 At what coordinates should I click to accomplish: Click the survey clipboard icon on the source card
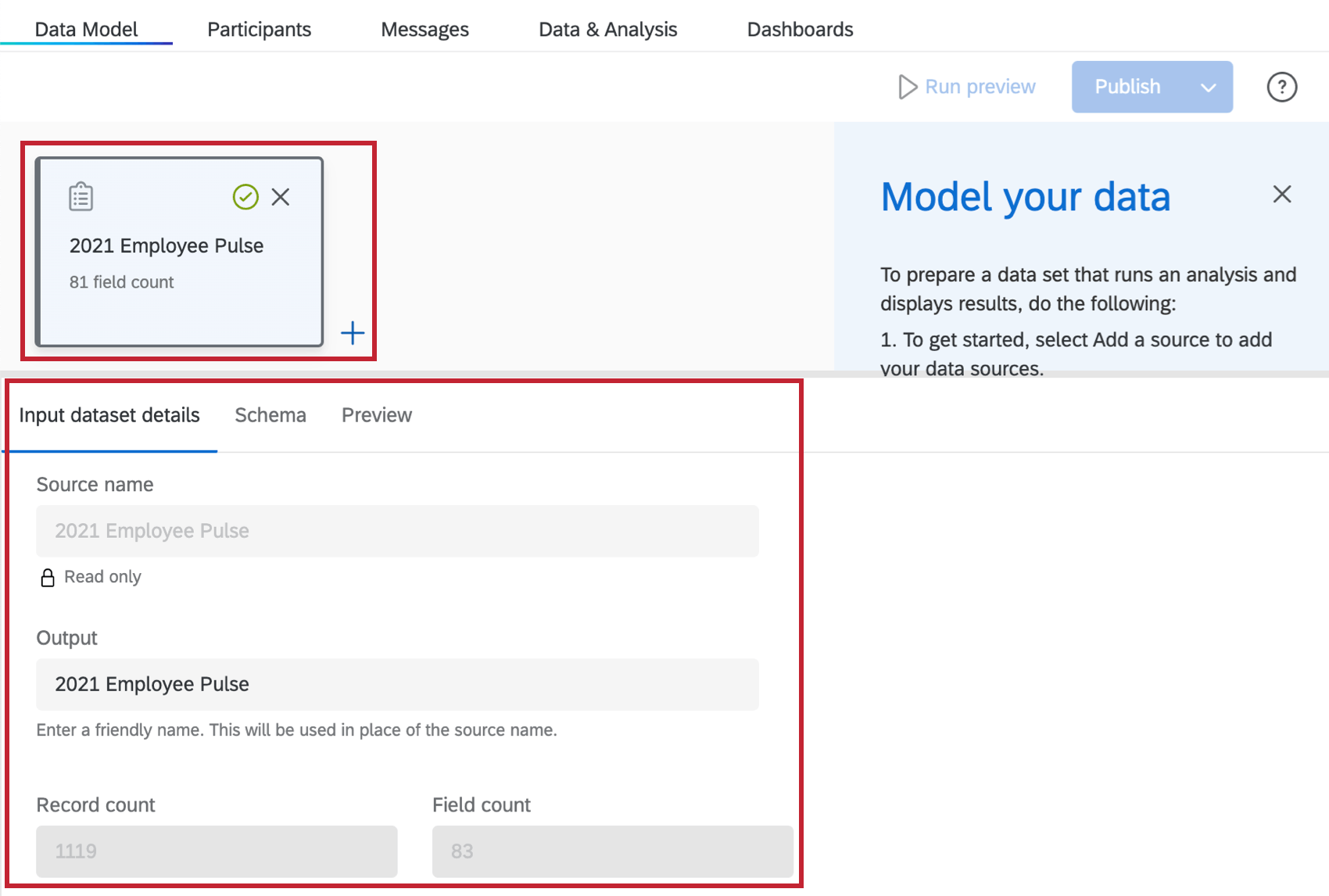click(81, 196)
